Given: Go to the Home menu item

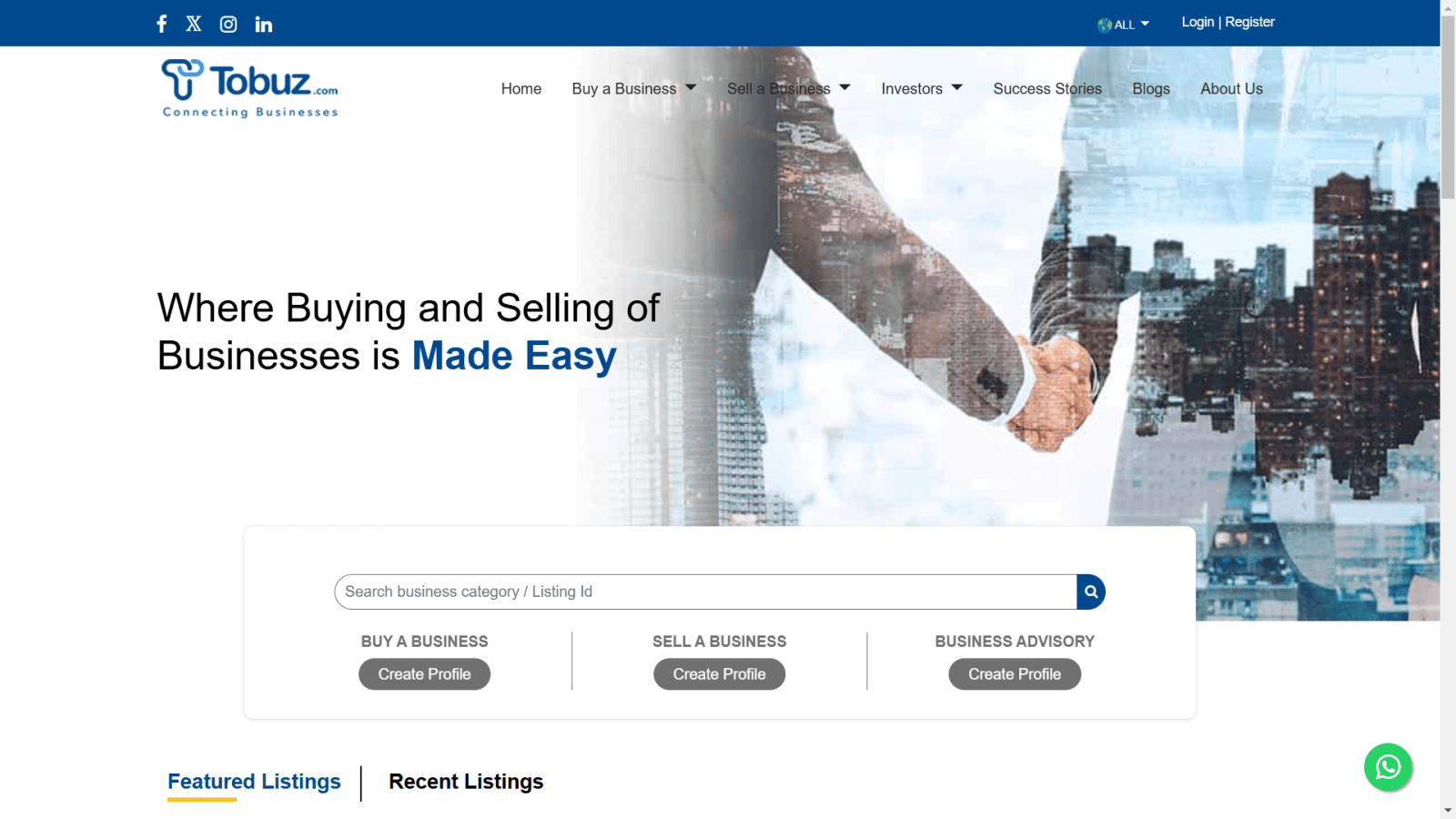Looking at the screenshot, I should [521, 88].
